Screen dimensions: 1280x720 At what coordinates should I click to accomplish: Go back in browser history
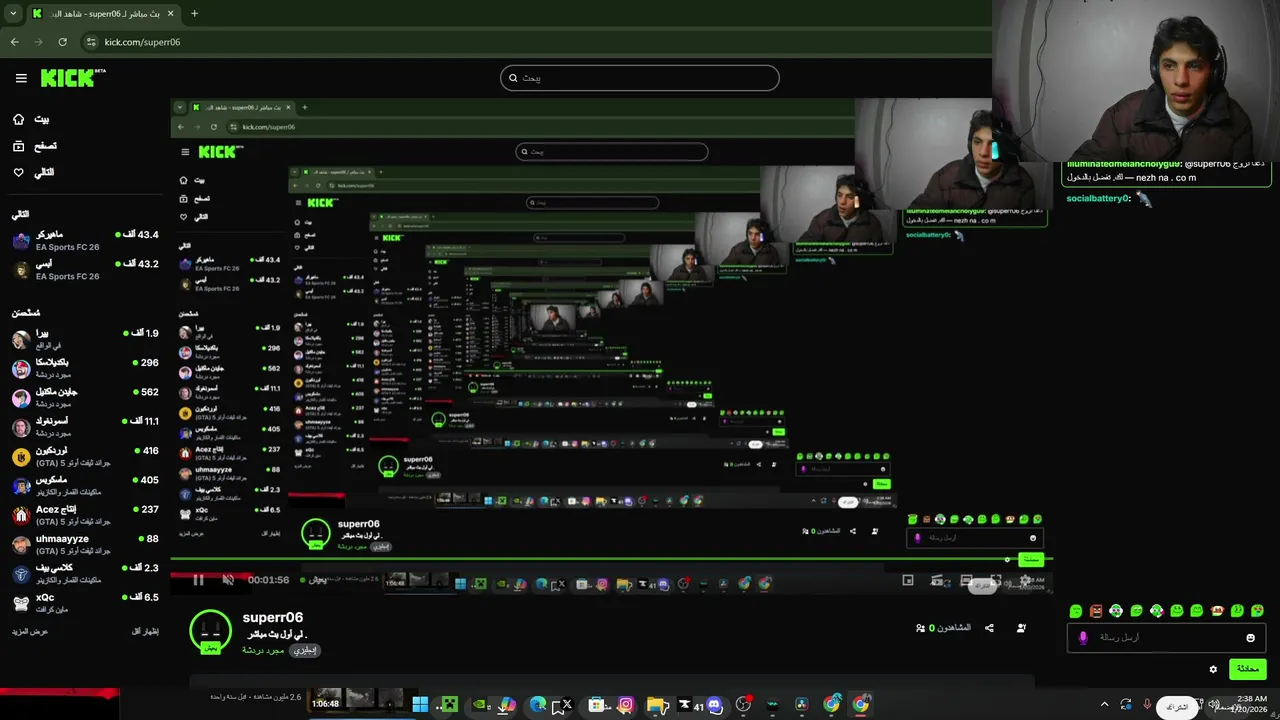(x=14, y=42)
